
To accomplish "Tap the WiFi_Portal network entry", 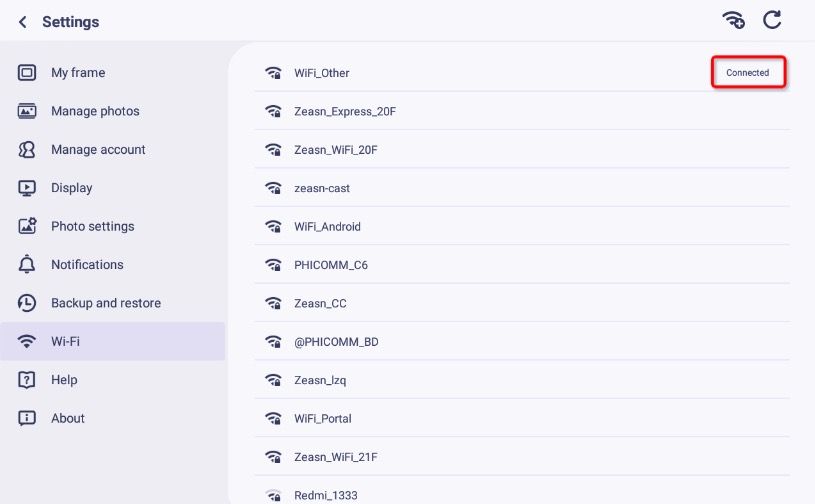I will tap(522, 418).
